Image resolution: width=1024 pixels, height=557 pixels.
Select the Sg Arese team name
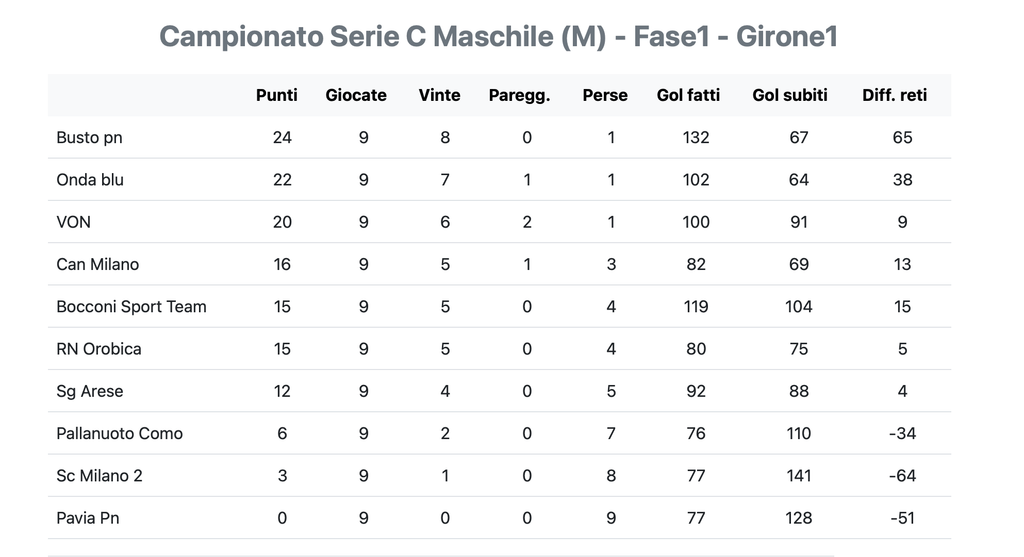[90, 391]
